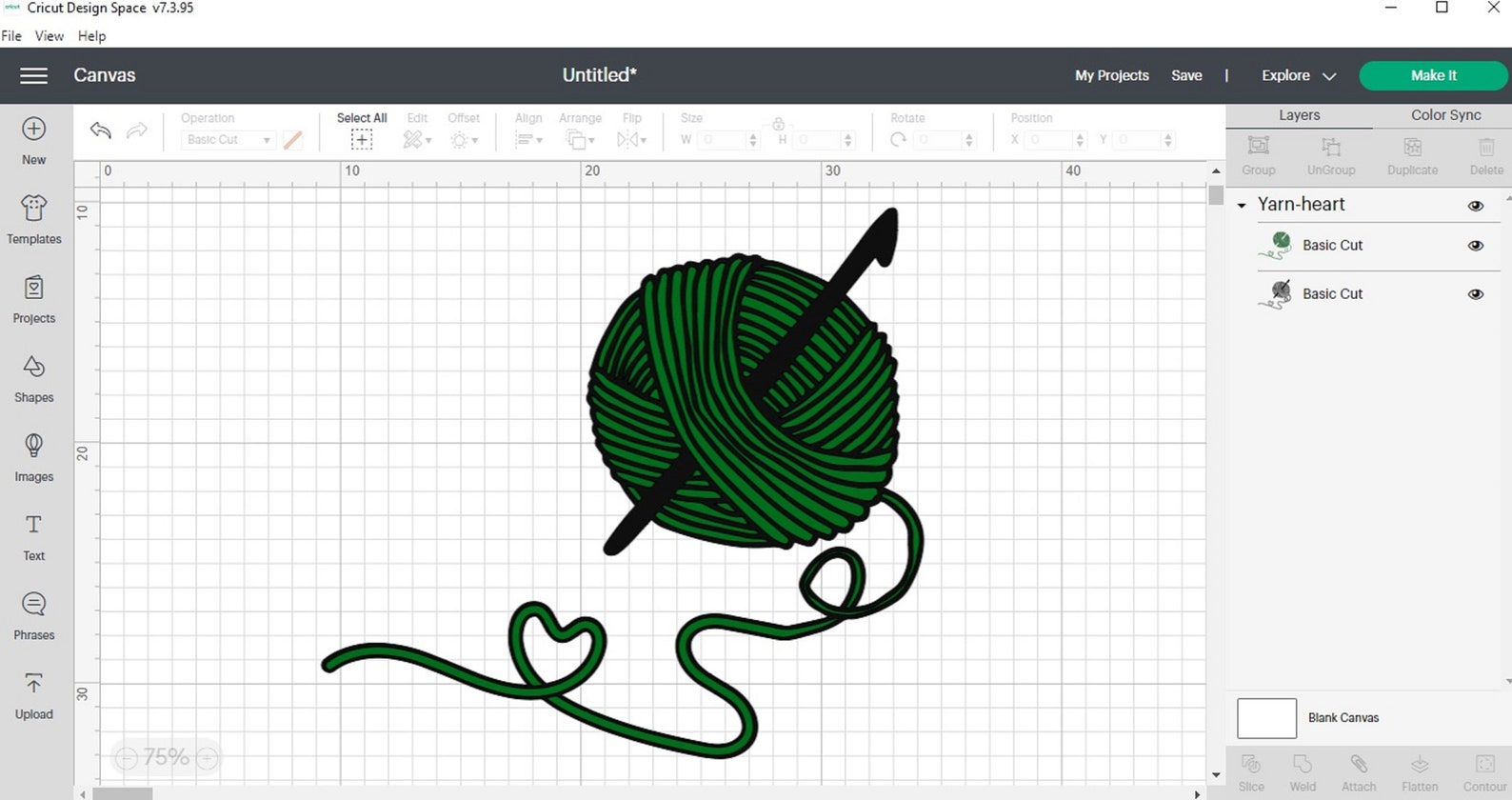This screenshot has height=800, width=1512.
Task: Open the Flip dropdown
Action: 631,140
